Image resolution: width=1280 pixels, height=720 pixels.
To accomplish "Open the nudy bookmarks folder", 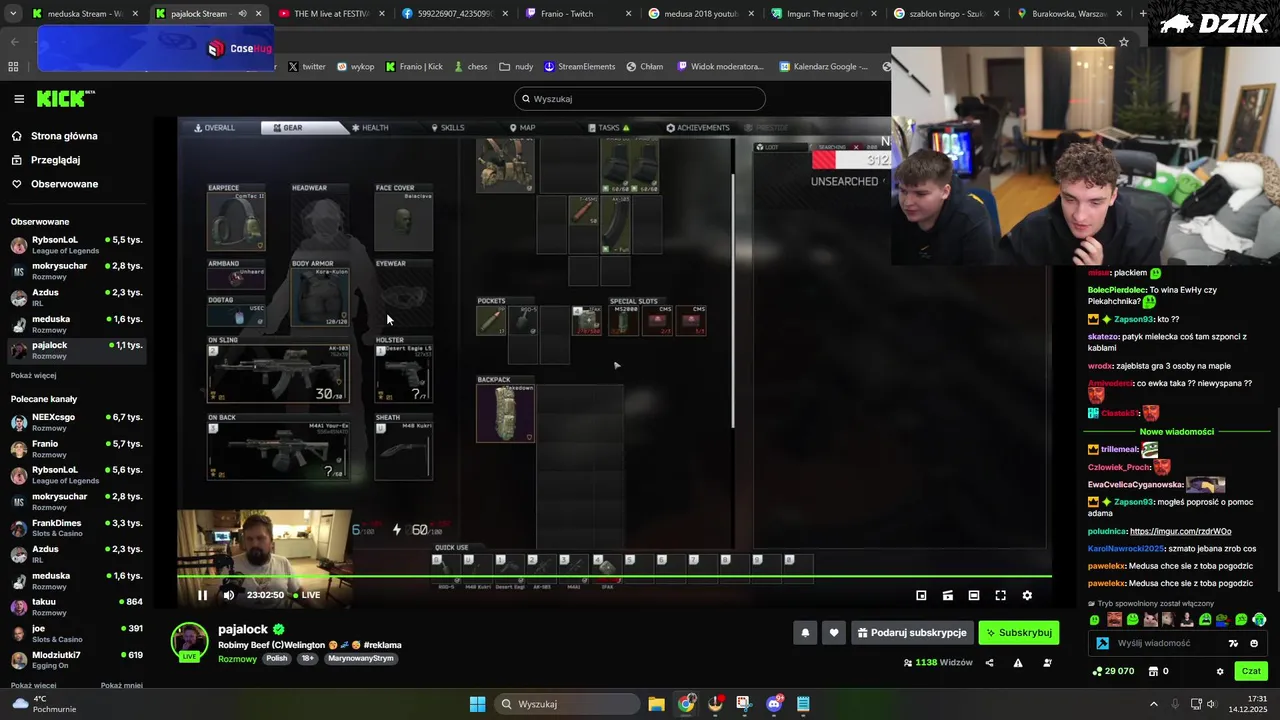I will 517,67.
